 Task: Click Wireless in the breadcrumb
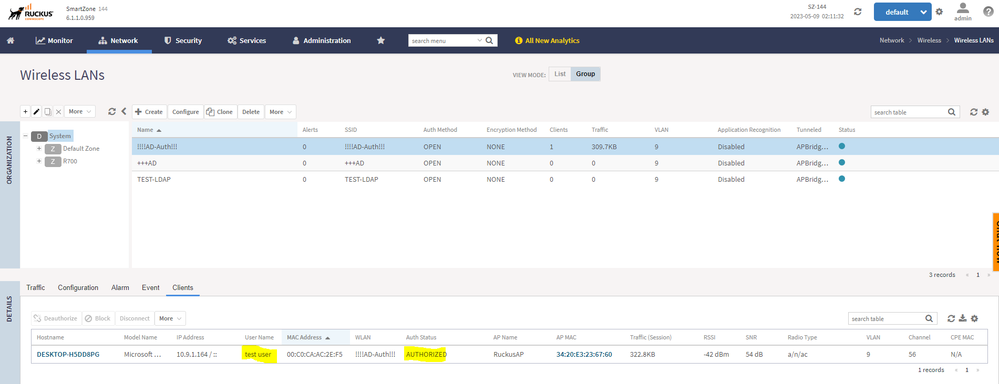(x=929, y=40)
